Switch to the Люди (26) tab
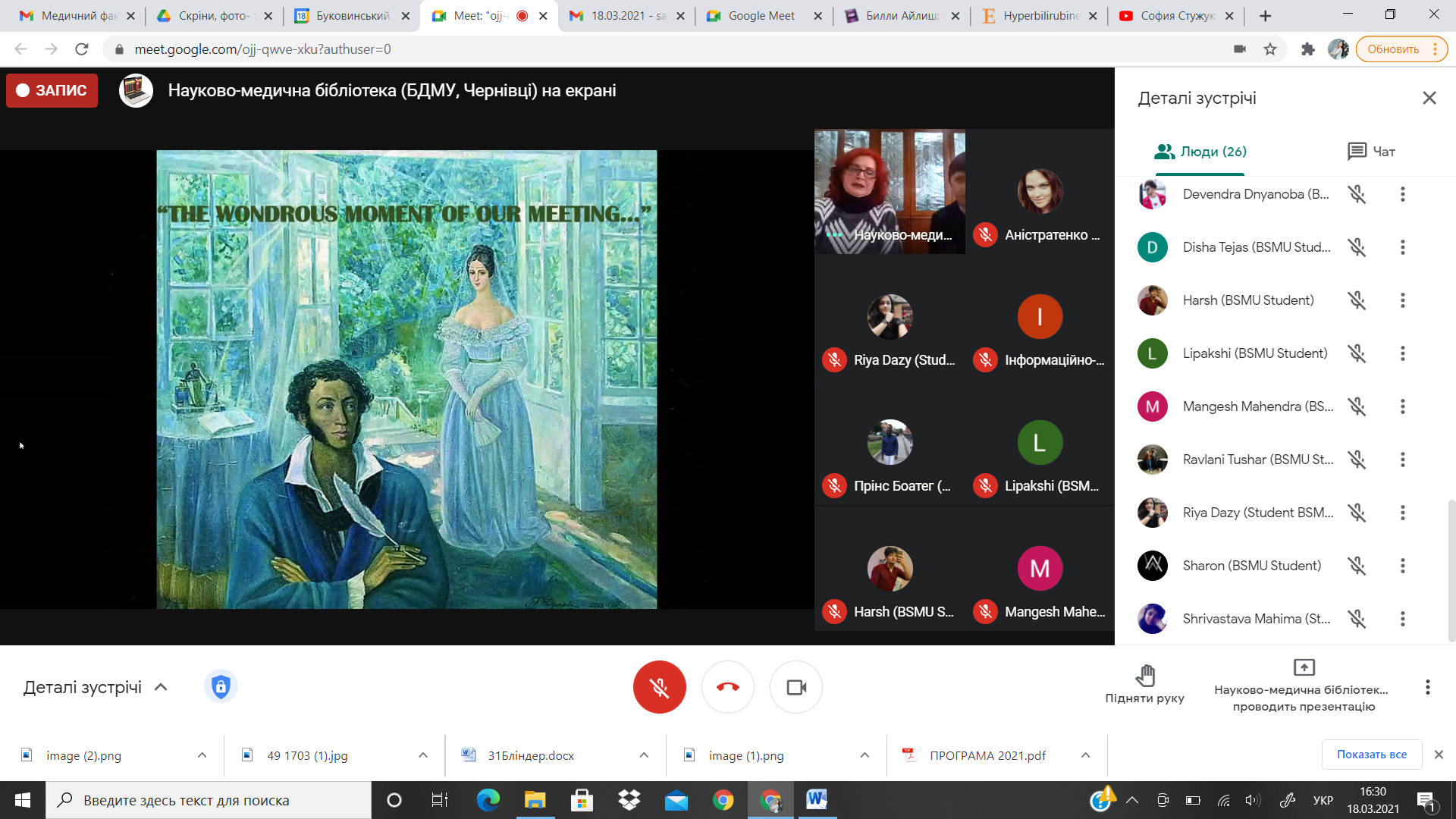 click(1200, 152)
